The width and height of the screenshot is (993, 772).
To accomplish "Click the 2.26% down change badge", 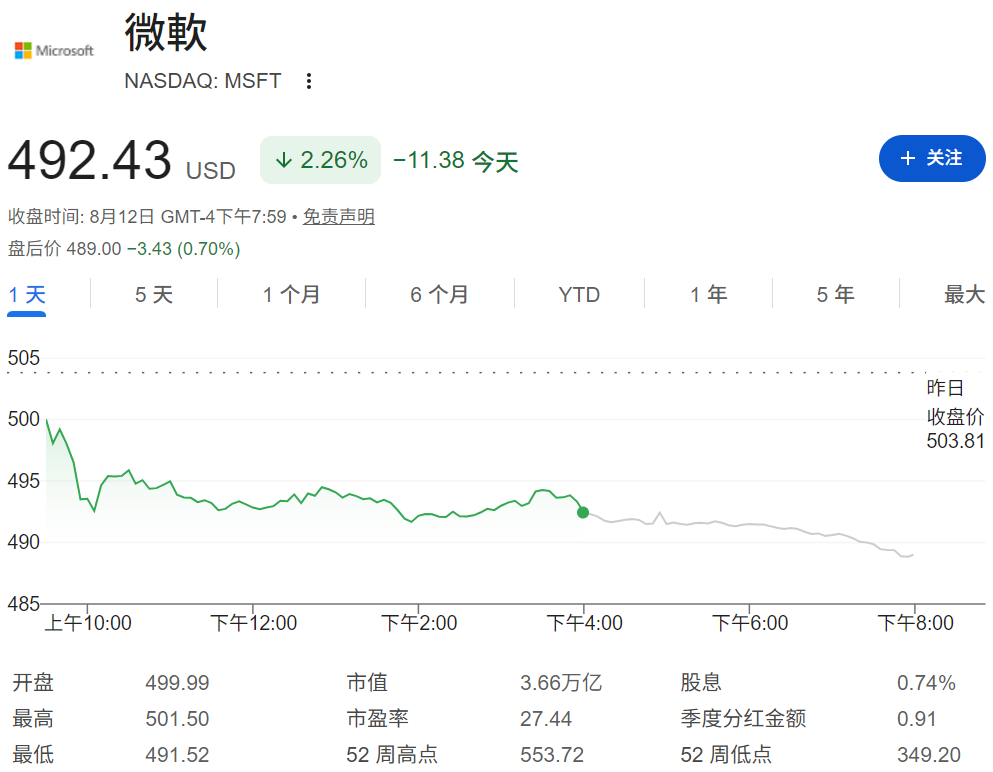I will pyautogui.click(x=320, y=160).
